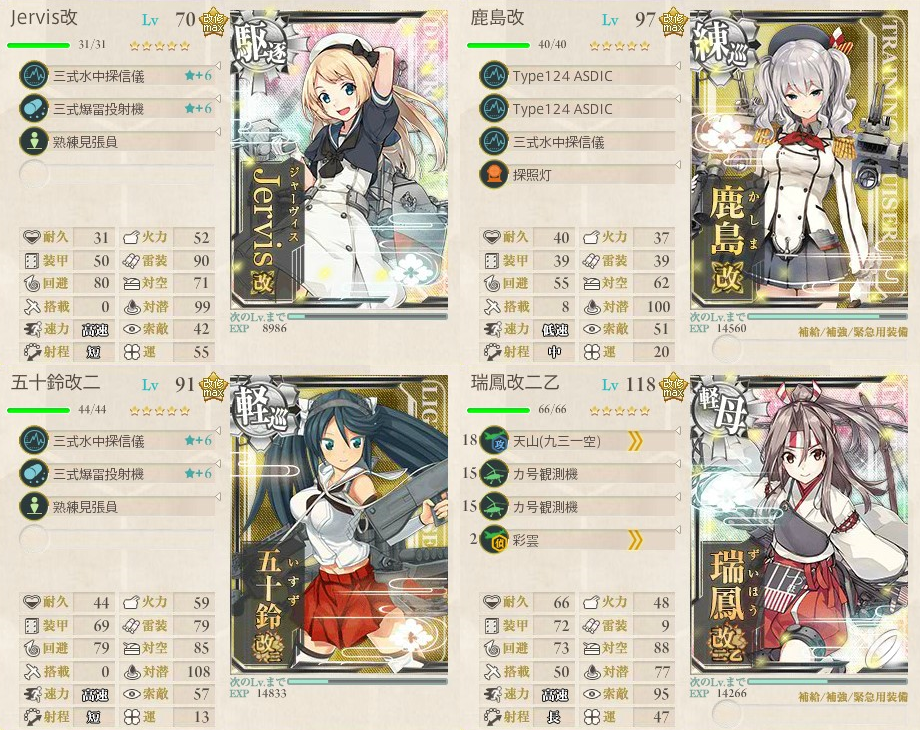Click the proficiency chevrons on 天山(九三一空)
This screenshot has height=730, width=920.
tap(635, 441)
